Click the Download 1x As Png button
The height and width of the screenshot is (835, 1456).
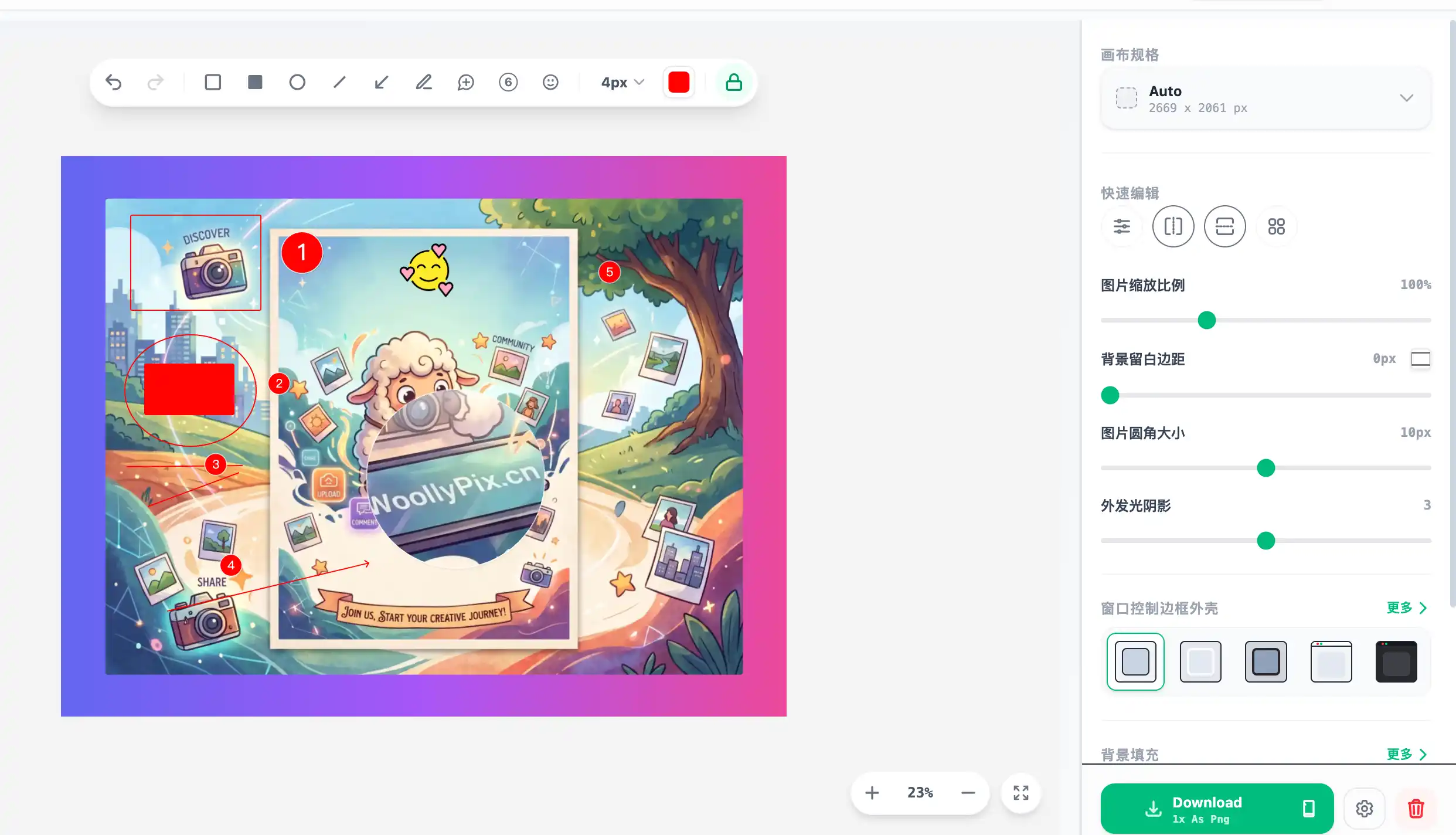pyautogui.click(x=1217, y=809)
